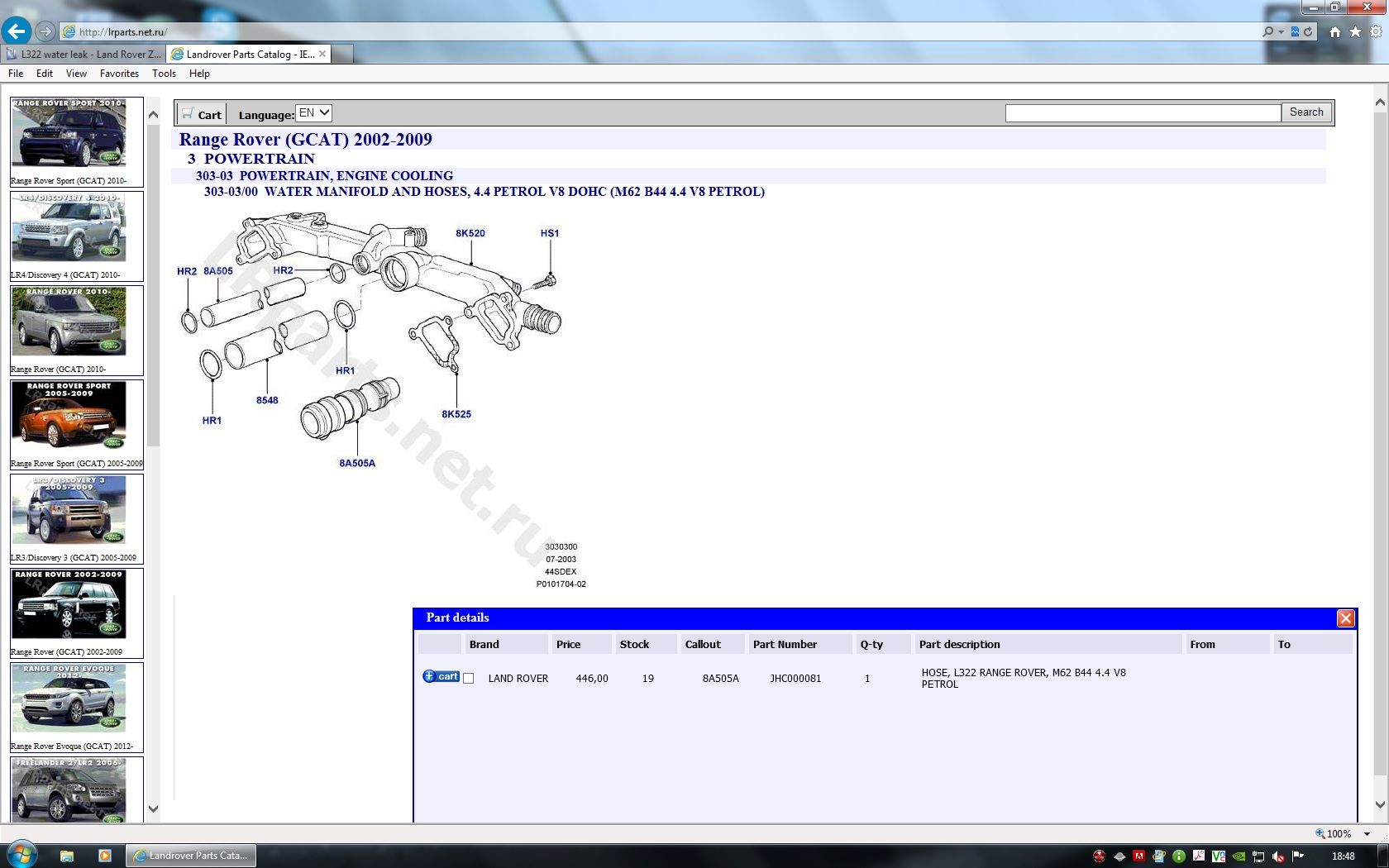Click the page scrollbar down arrow

1380,804
